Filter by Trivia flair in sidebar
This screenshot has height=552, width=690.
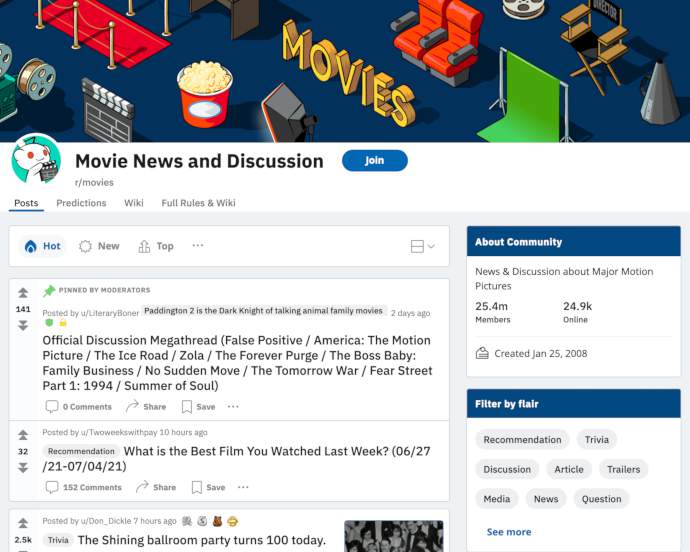point(597,440)
